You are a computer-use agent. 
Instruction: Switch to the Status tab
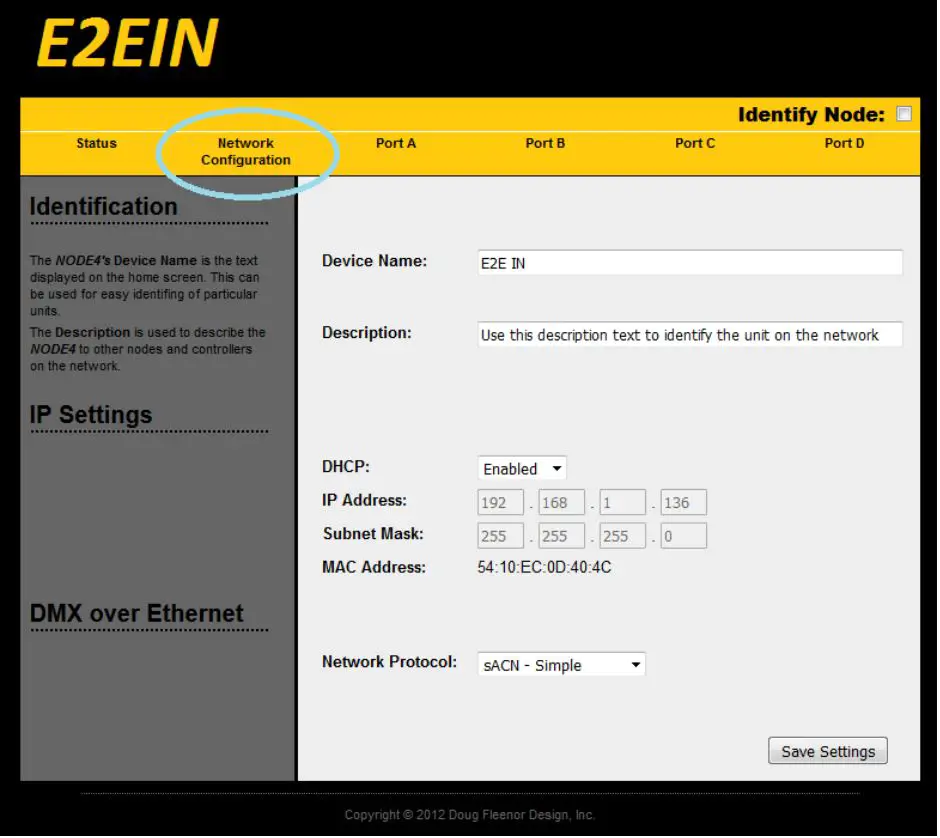tap(95, 143)
